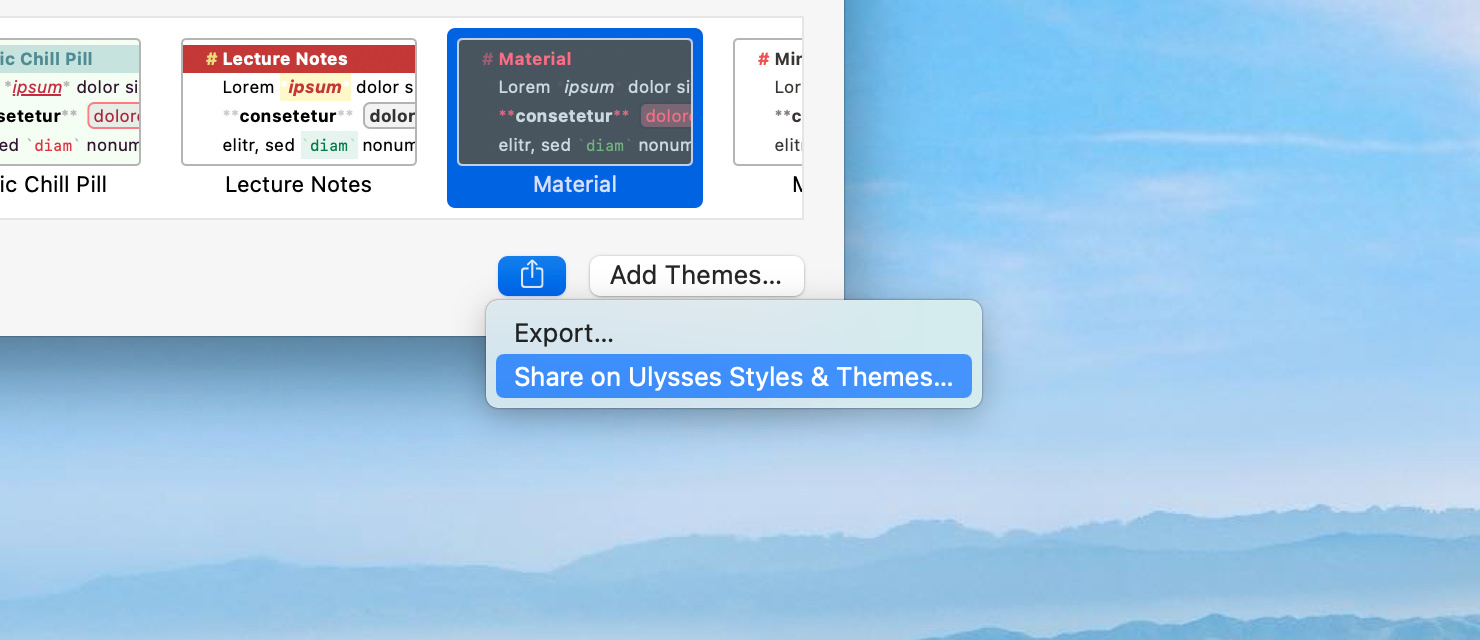Choose Export… from the share menu
The image size is (1480, 640).
pyautogui.click(x=734, y=333)
